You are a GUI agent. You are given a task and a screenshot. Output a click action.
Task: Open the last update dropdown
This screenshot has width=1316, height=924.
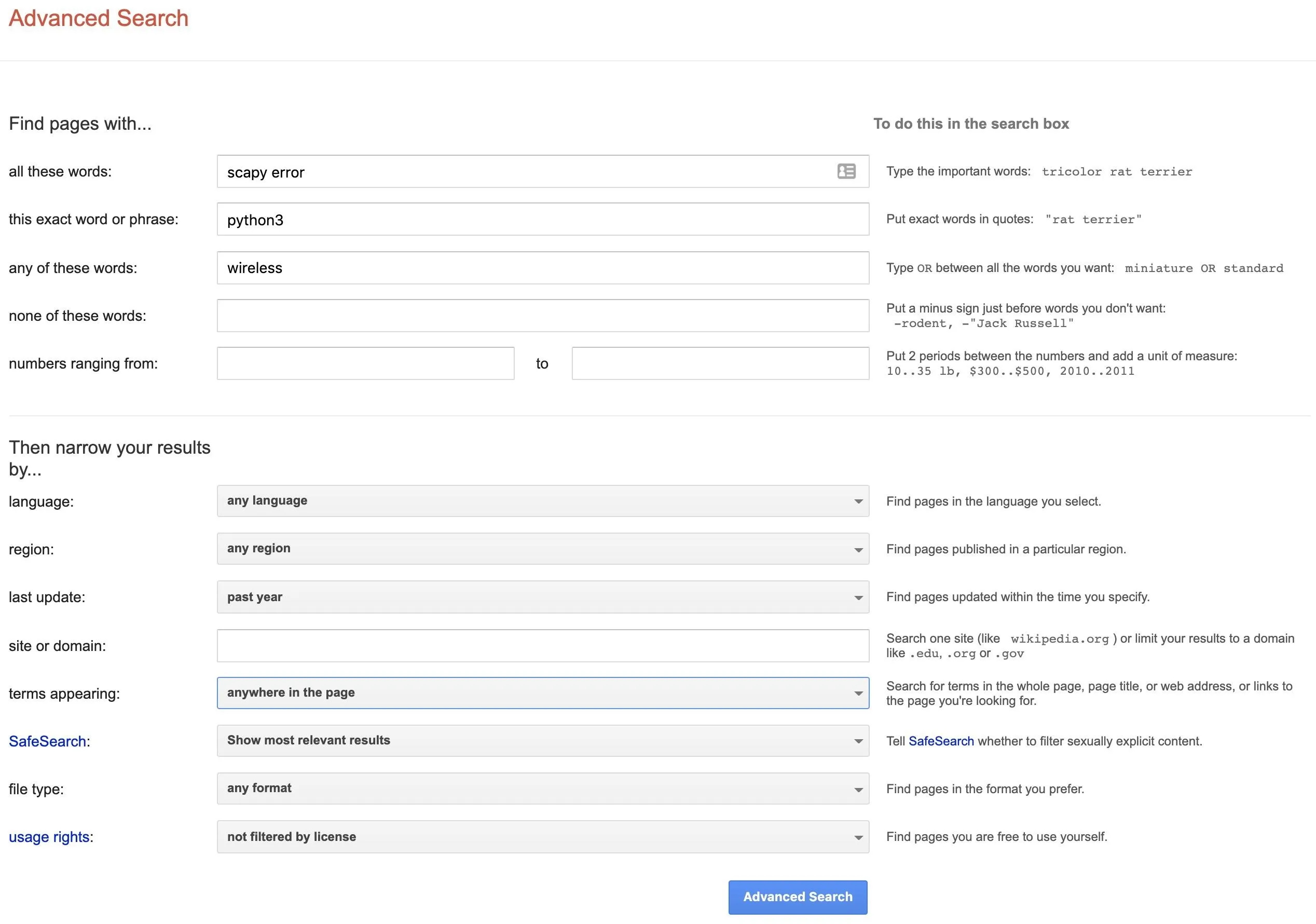click(542, 596)
